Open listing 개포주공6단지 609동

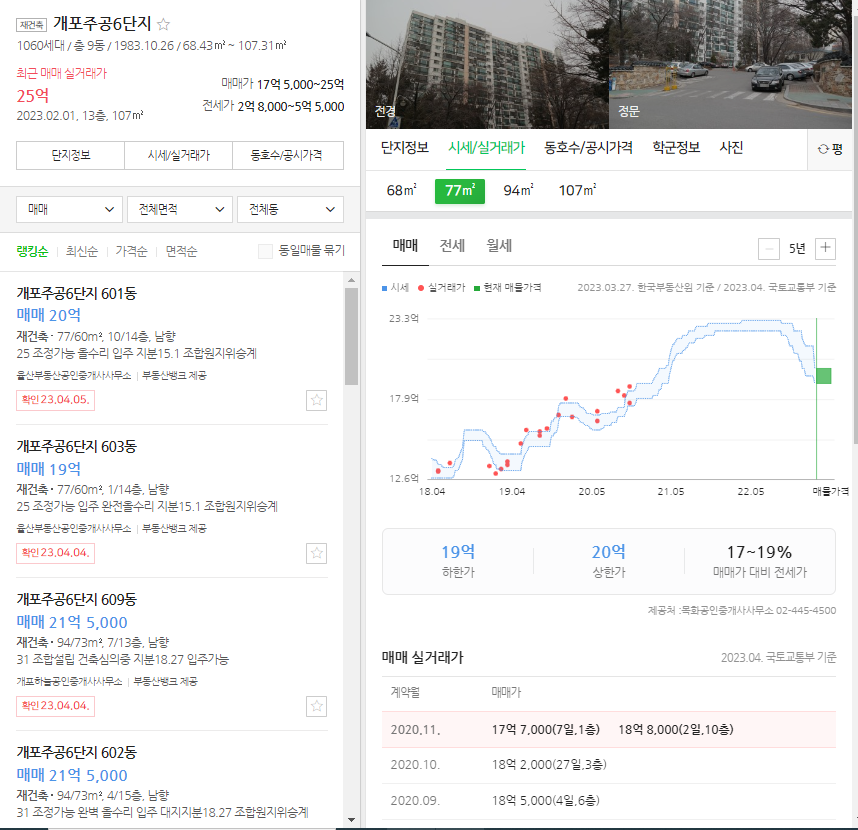77,600
